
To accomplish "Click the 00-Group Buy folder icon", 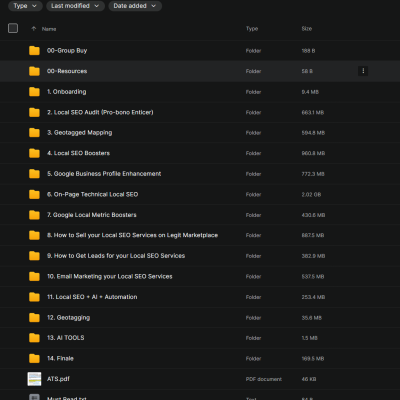I will pos(34,51).
